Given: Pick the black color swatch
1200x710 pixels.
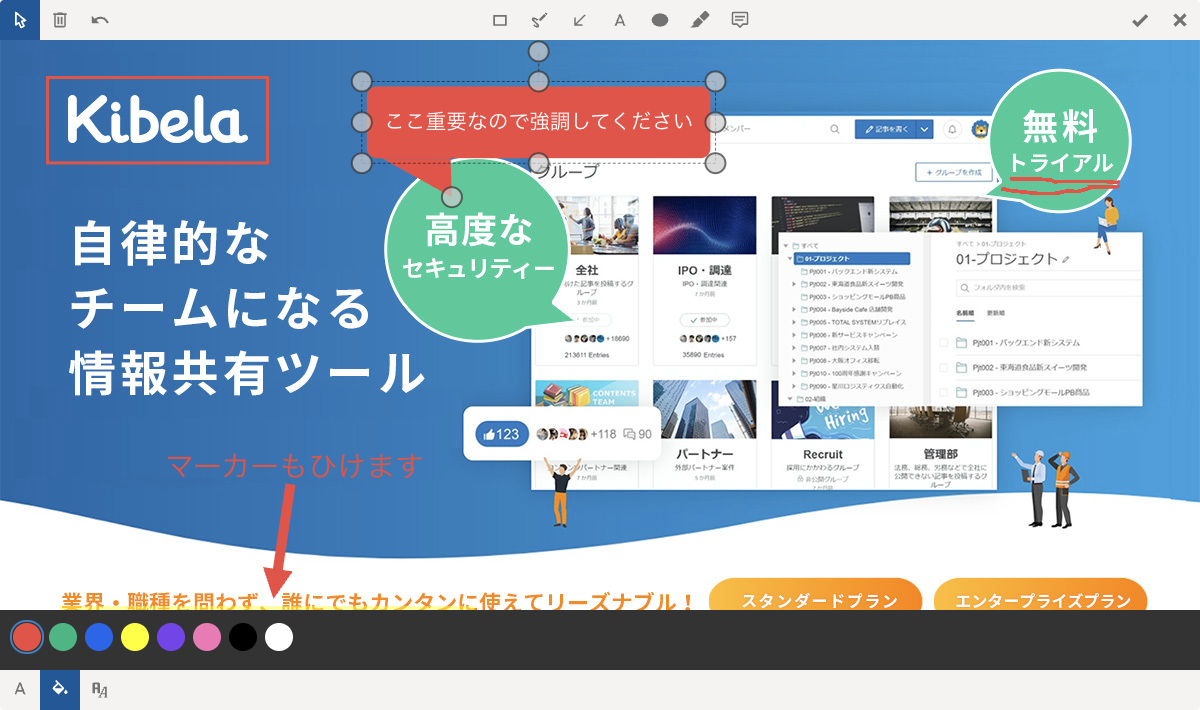Looking at the screenshot, I should (x=243, y=637).
